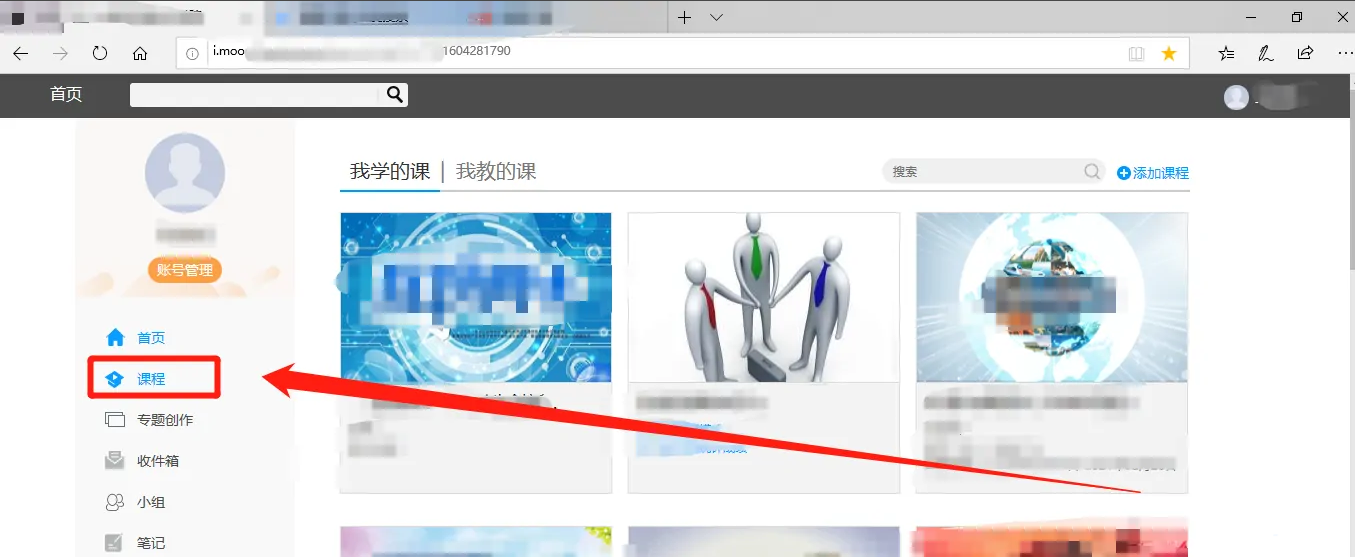
Task: Click the large profile avatar in sidebar
Action: [185, 172]
